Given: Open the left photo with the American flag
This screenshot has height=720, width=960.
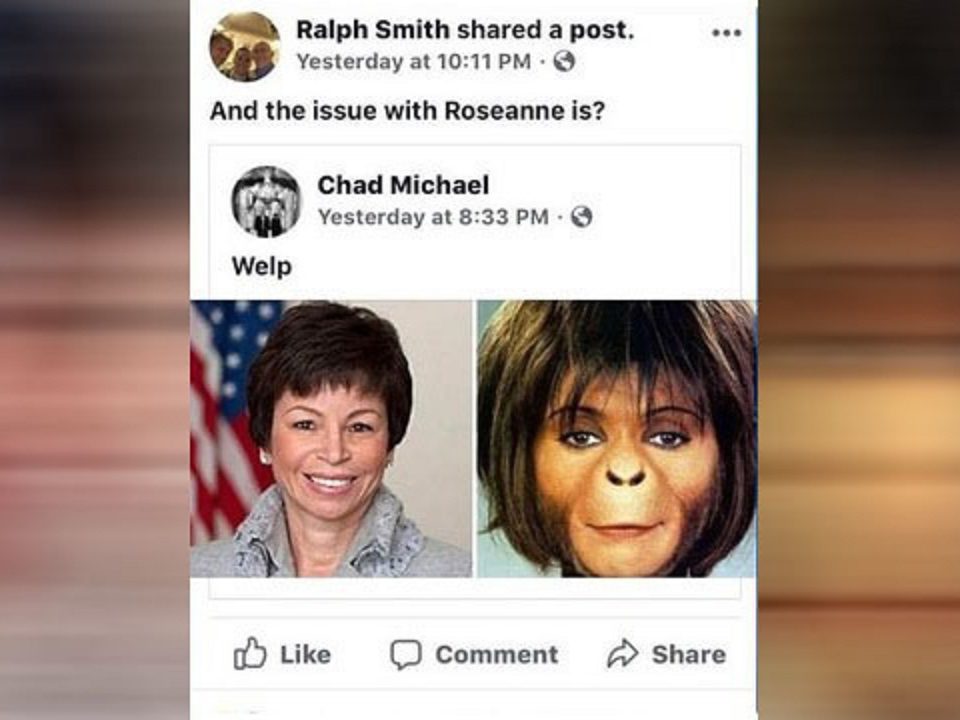Looking at the screenshot, I should click(x=331, y=438).
